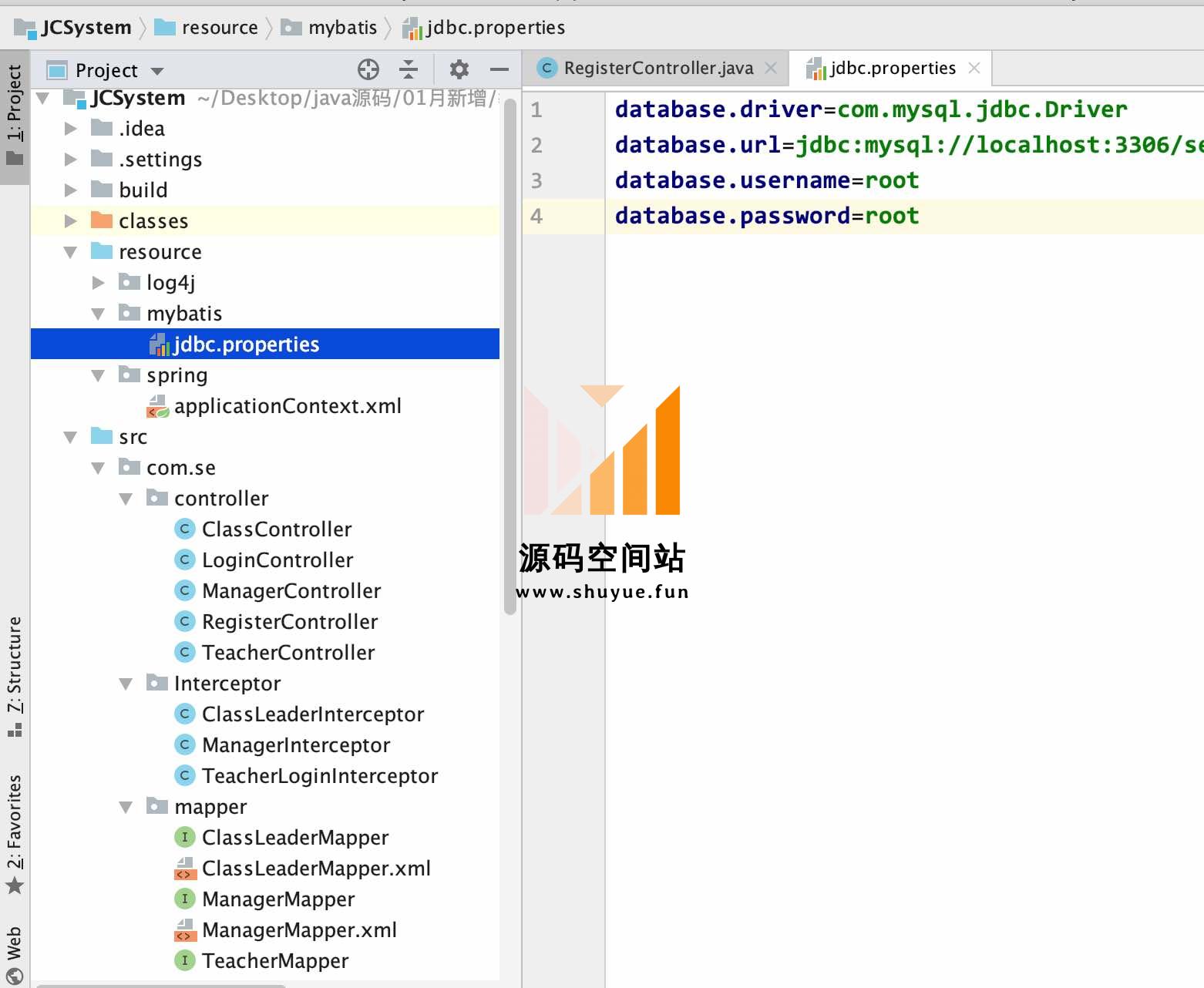Image resolution: width=1204 pixels, height=988 pixels.
Task: Click the database.driver line in editor
Action: click(x=871, y=109)
